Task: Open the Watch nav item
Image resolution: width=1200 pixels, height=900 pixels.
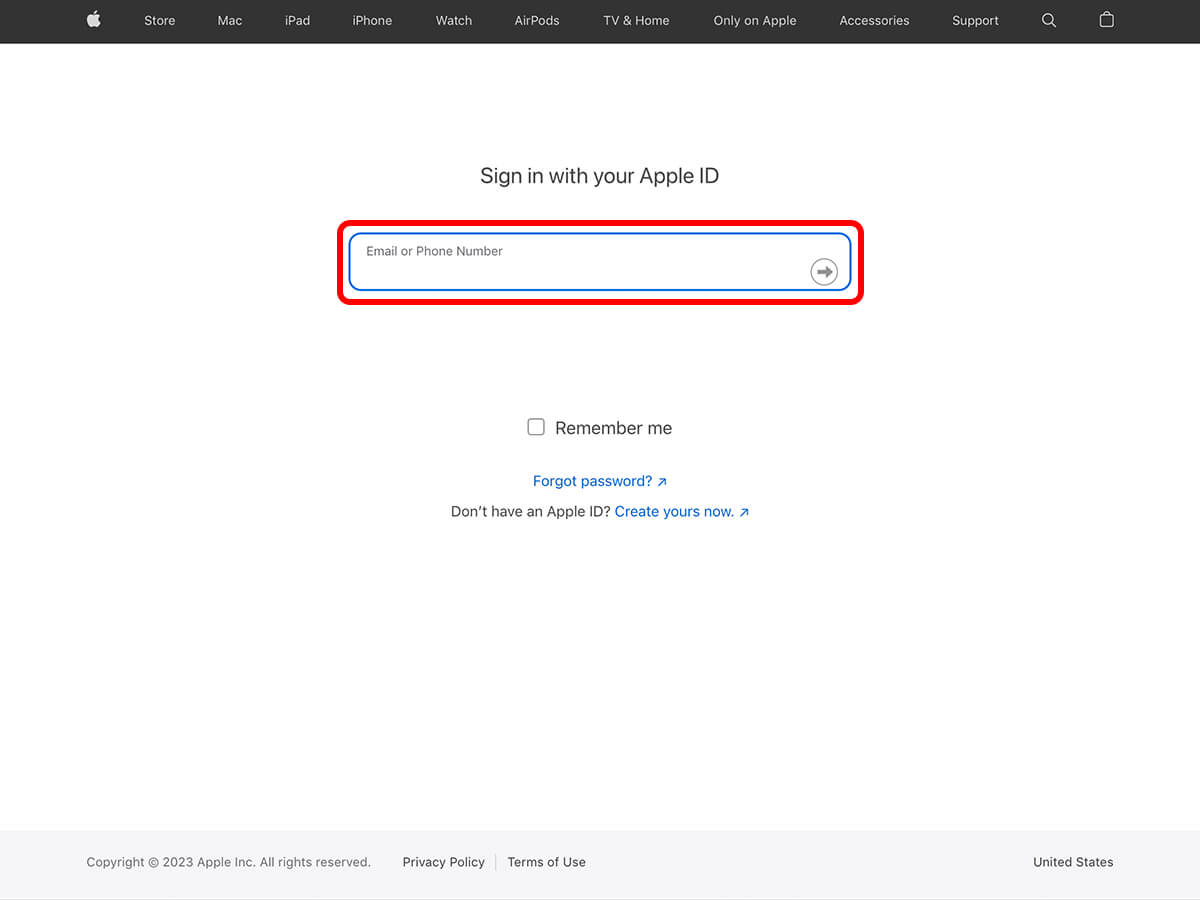Action: click(453, 20)
